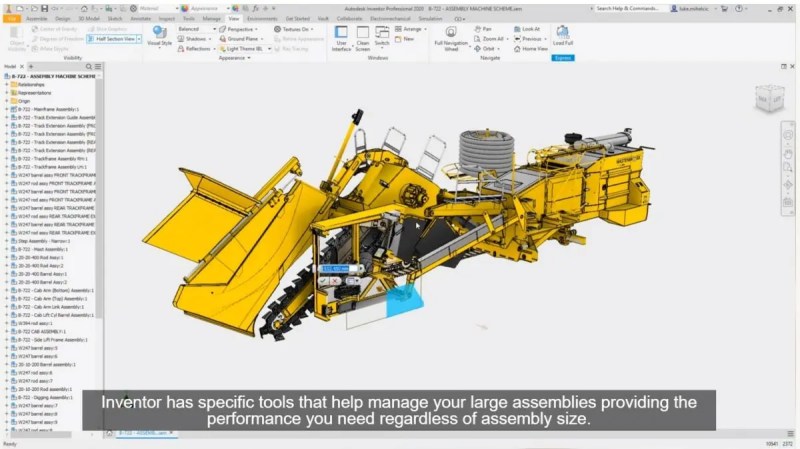The width and height of the screenshot is (800, 449).
Task: Select the Pan tool
Action: [x=483, y=29]
